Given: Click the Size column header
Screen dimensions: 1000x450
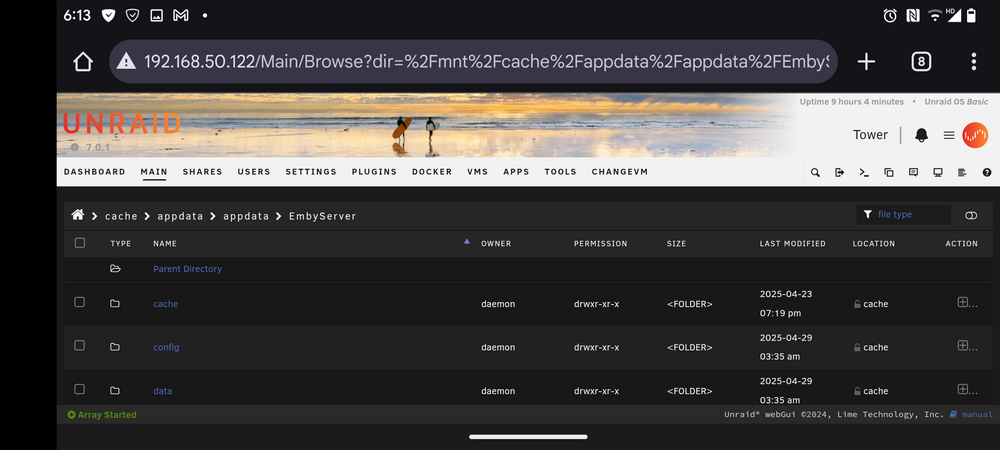Looking at the screenshot, I should [677, 243].
